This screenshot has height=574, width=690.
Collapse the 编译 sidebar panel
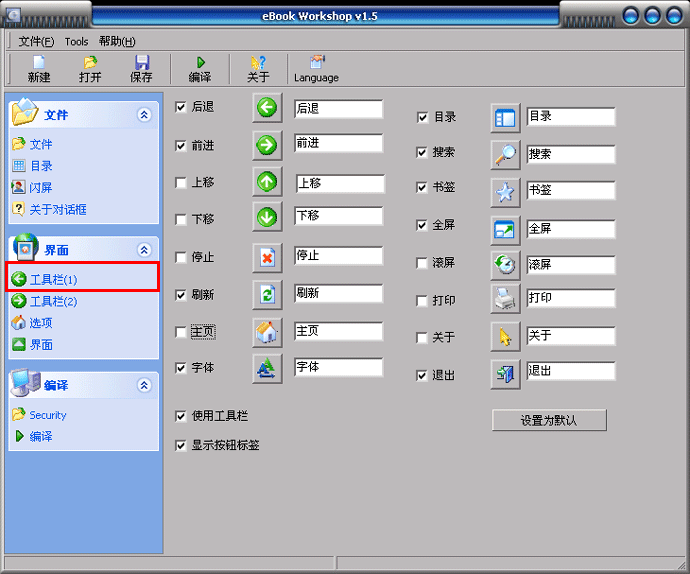144,385
